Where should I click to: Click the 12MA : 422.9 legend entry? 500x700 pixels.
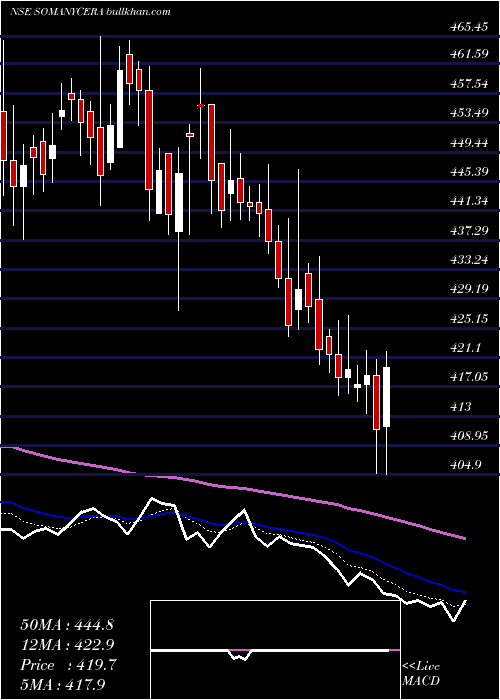click(67, 645)
